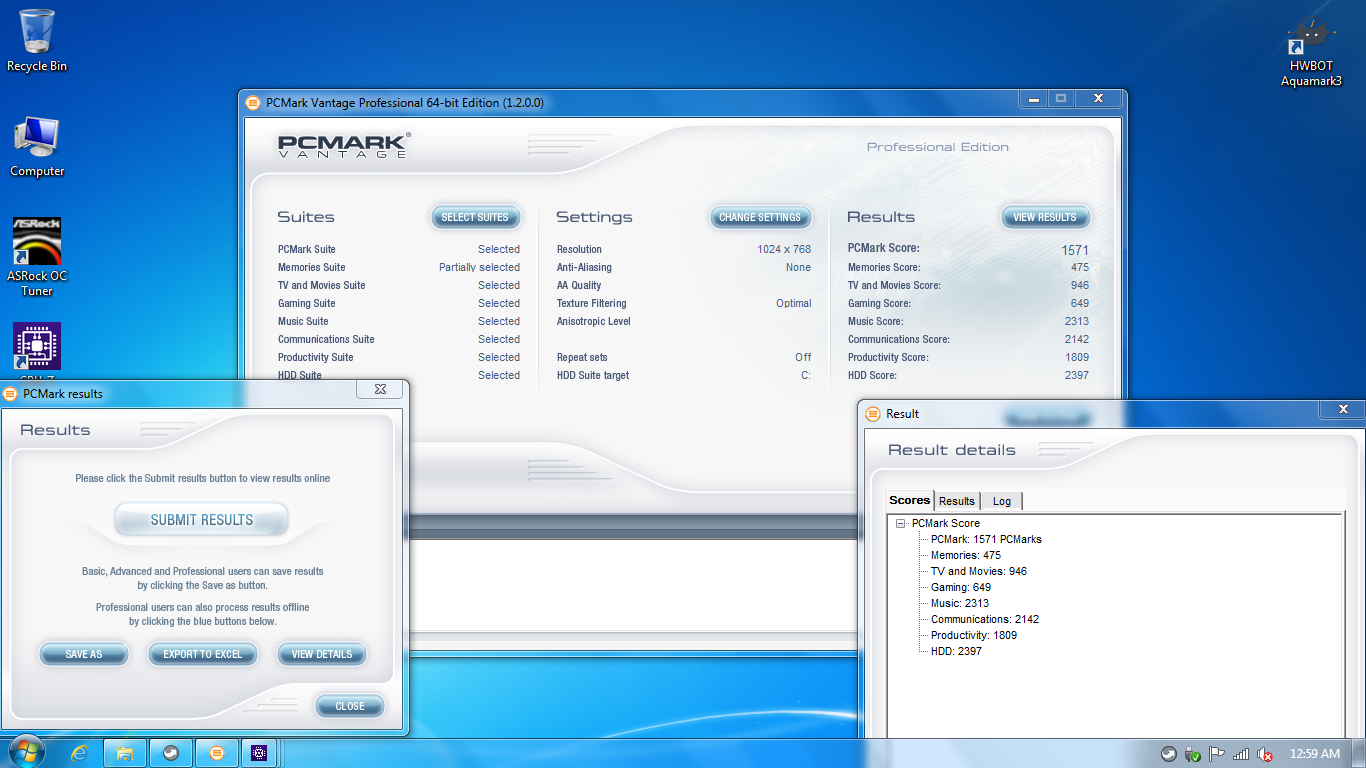Image resolution: width=1366 pixels, height=768 pixels.
Task: Collapse the PCMark Score tree node
Action: [x=901, y=523]
